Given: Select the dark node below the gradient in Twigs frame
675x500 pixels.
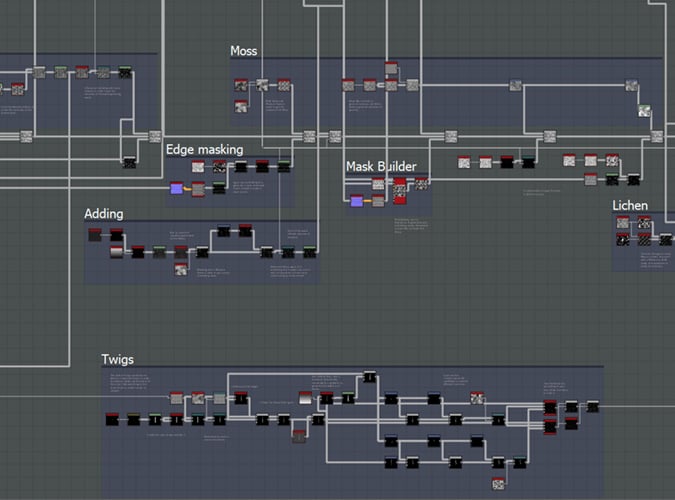Looking at the screenshot, I should pos(299,436).
